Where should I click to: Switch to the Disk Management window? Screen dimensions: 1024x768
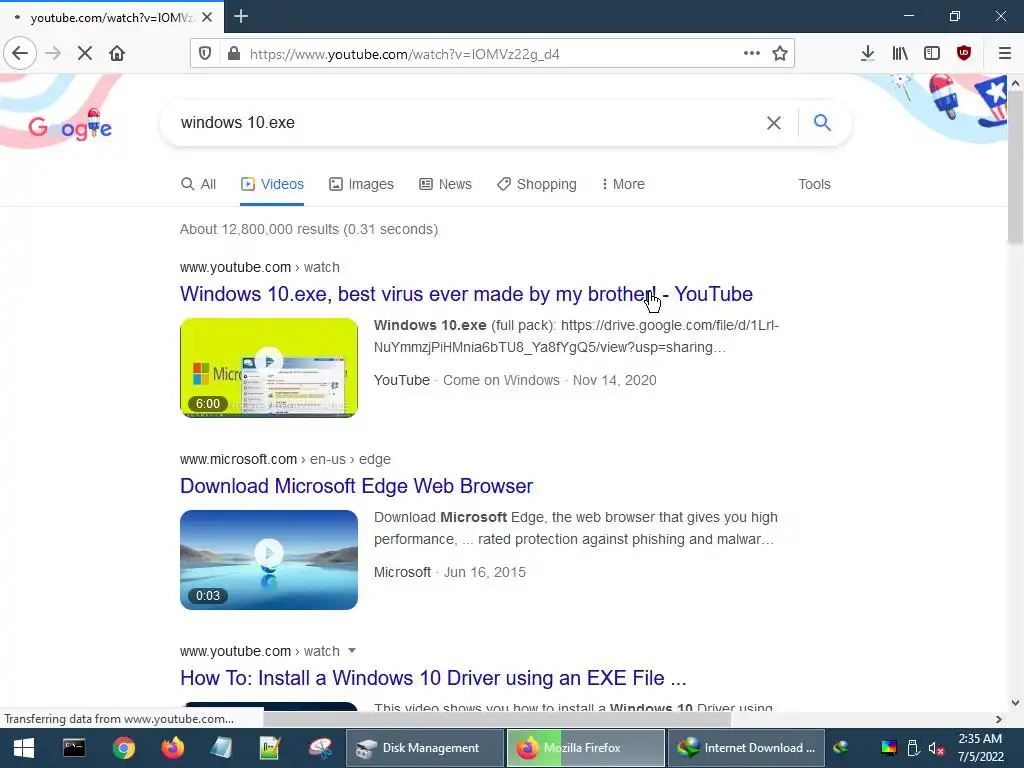(424, 748)
